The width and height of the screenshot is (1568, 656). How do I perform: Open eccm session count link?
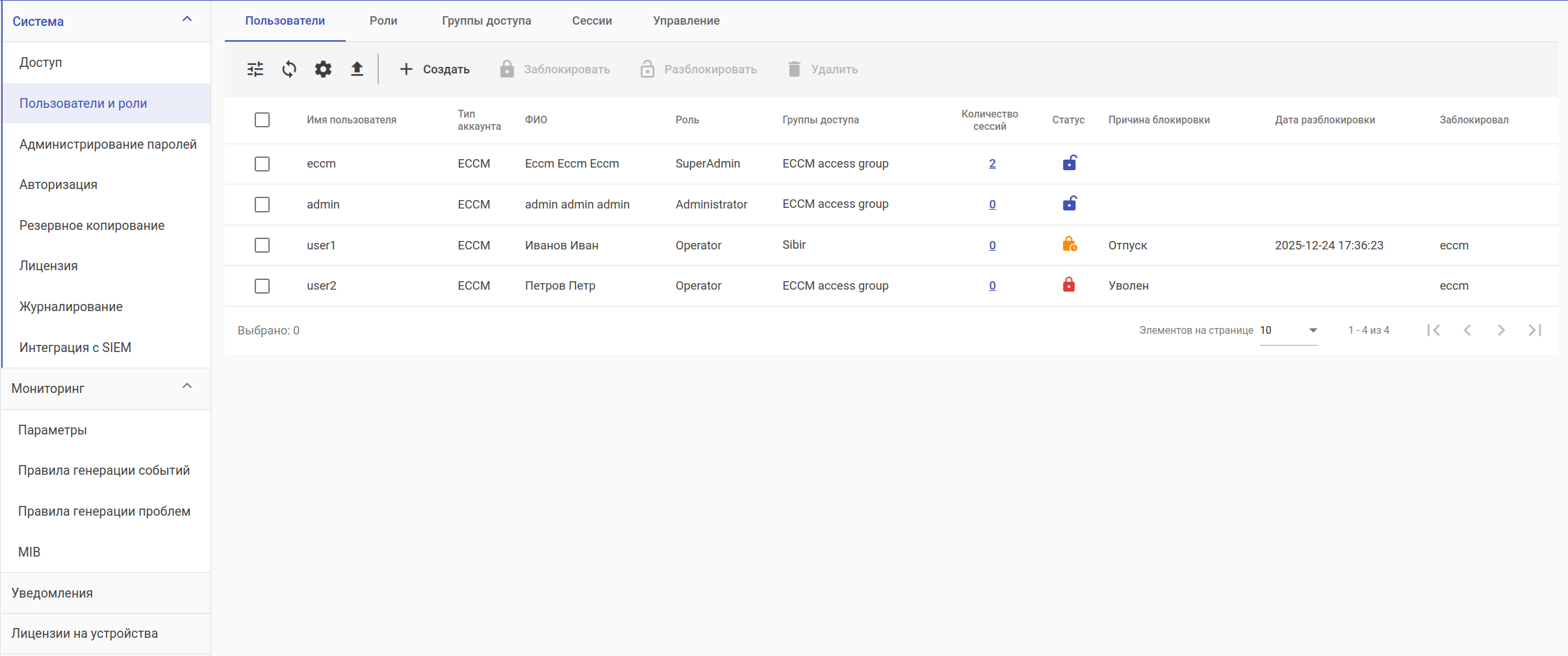point(992,164)
